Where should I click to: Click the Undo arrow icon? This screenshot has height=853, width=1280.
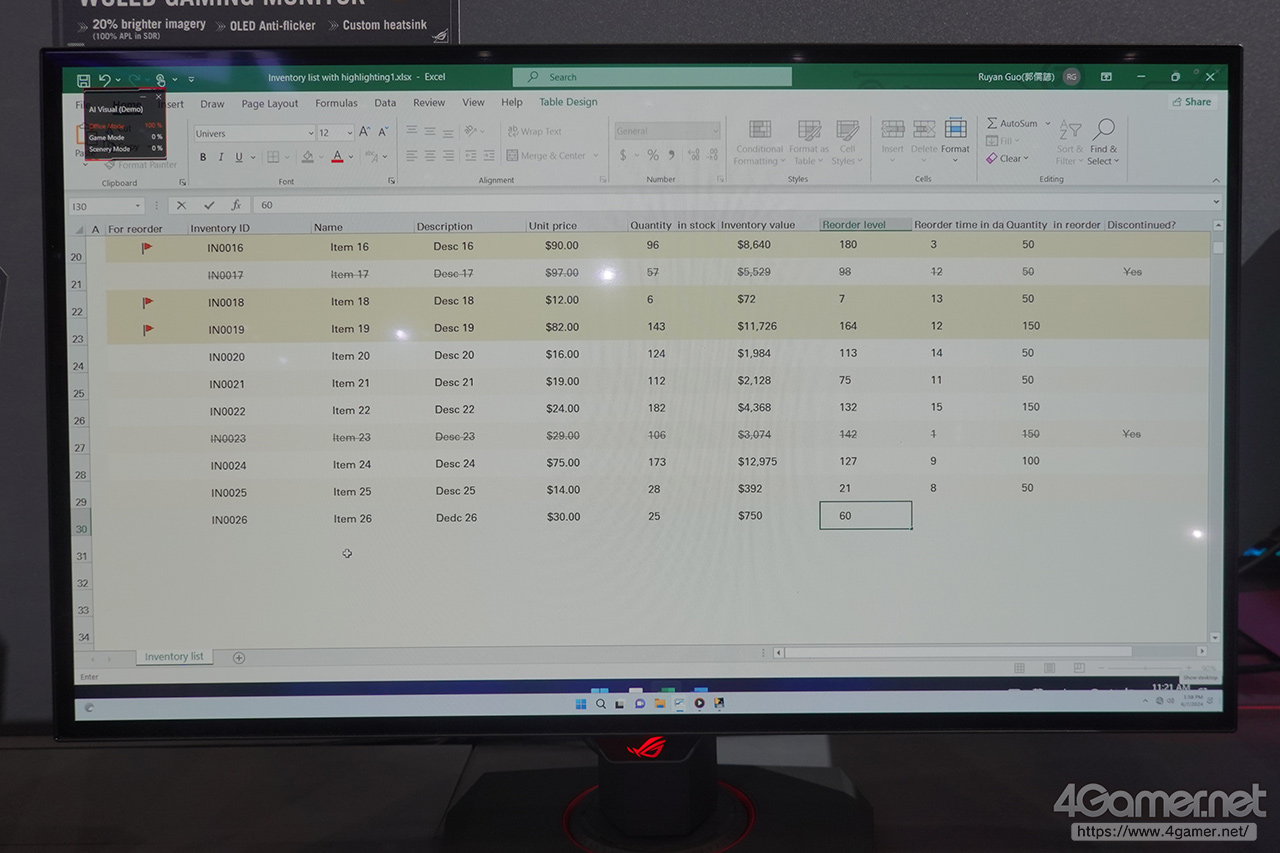[104, 79]
